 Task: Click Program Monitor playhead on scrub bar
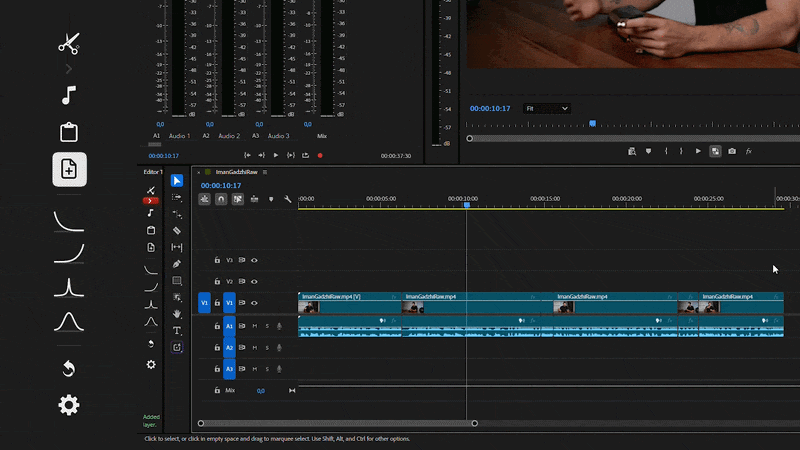tap(592, 123)
